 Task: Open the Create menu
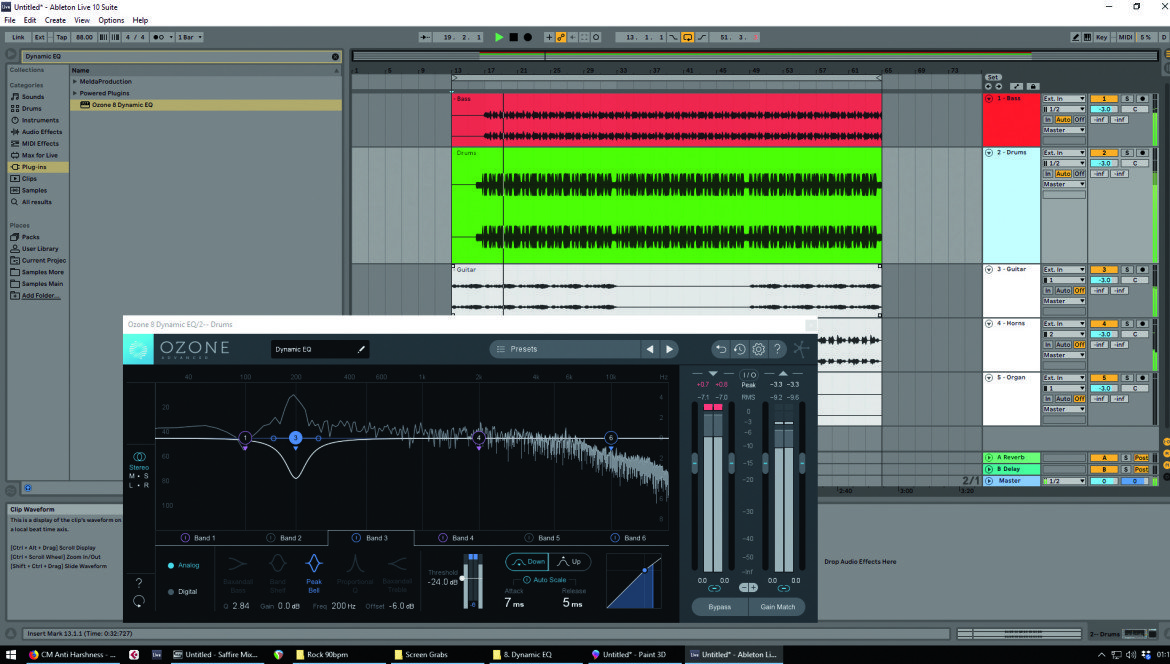point(55,20)
